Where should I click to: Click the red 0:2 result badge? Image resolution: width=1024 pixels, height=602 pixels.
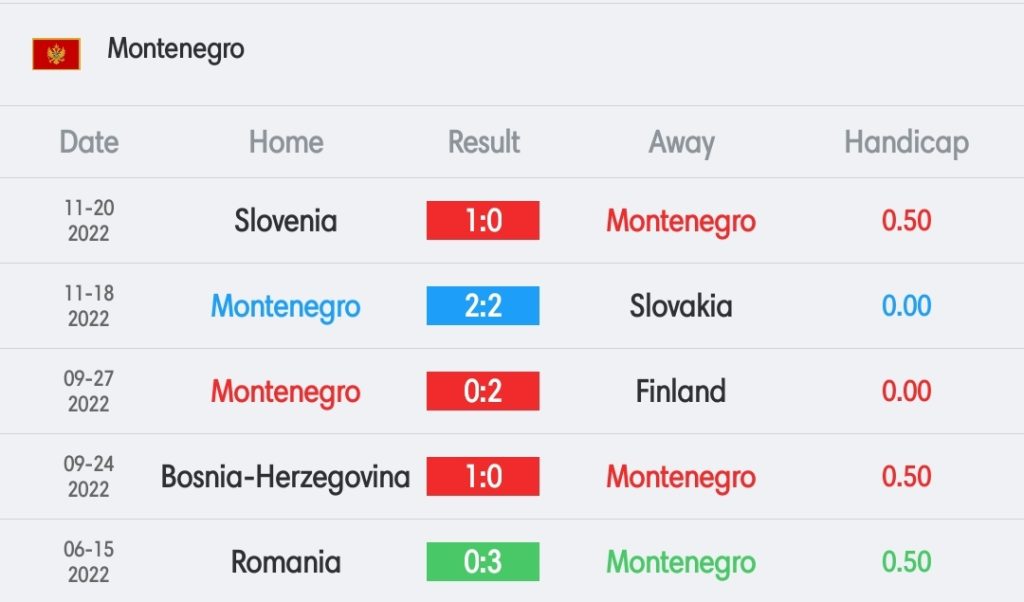tap(483, 391)
